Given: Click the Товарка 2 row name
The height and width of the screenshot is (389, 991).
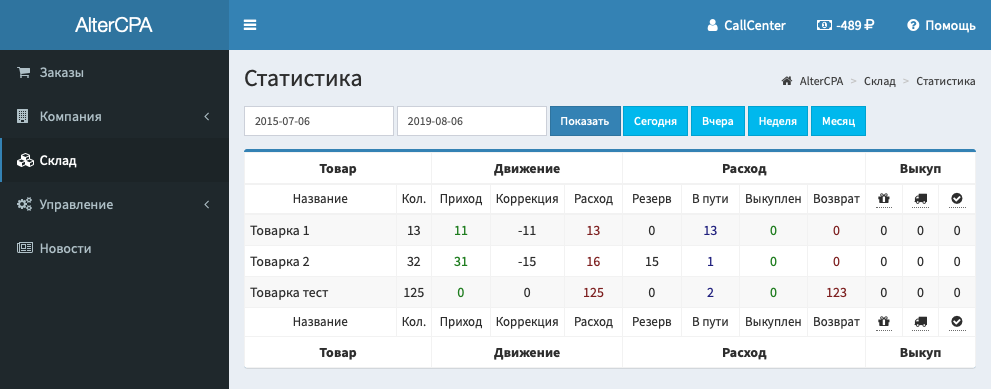Looking at the screenshot, I should point(279,261).
